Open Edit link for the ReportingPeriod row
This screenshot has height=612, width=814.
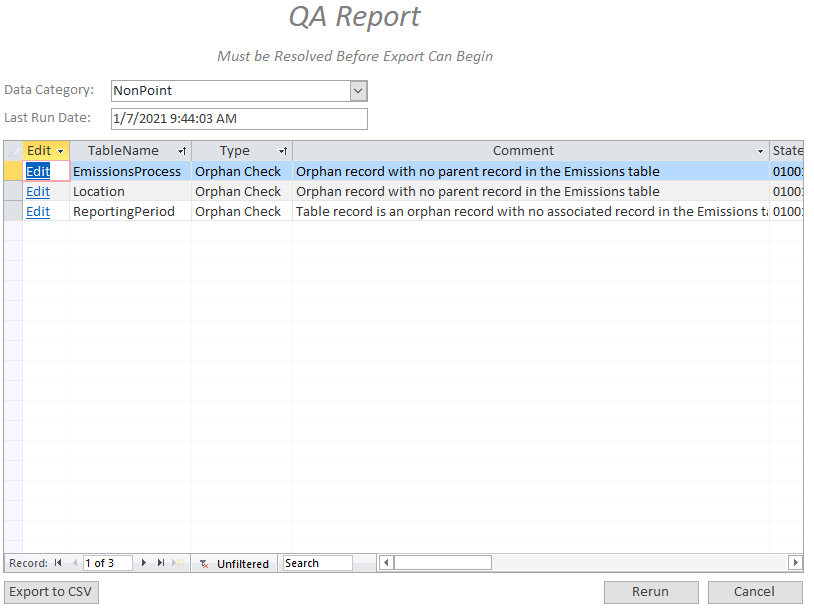point(38,211)
